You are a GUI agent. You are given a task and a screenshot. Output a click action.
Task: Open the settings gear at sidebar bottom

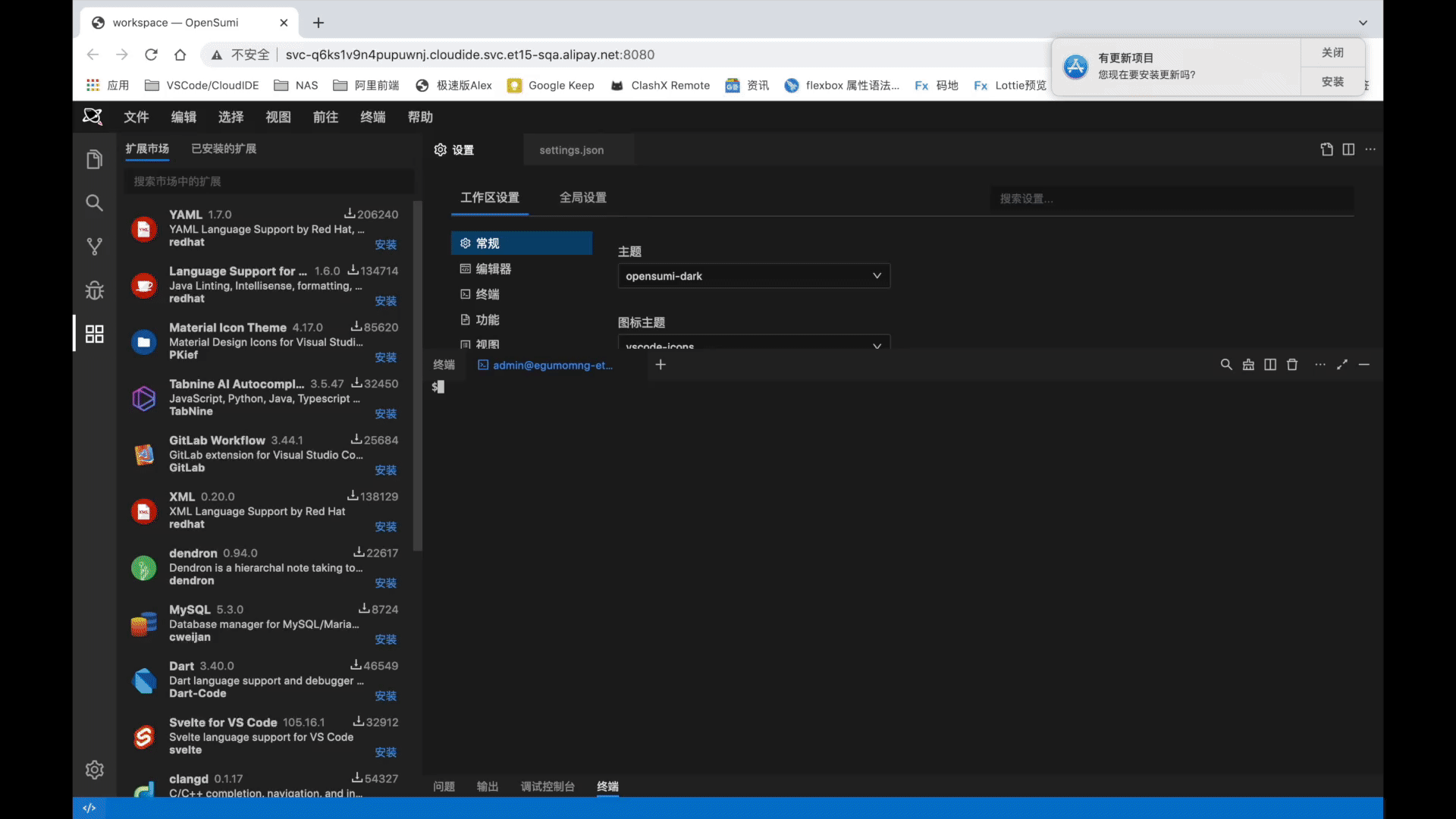pos(94,770)
